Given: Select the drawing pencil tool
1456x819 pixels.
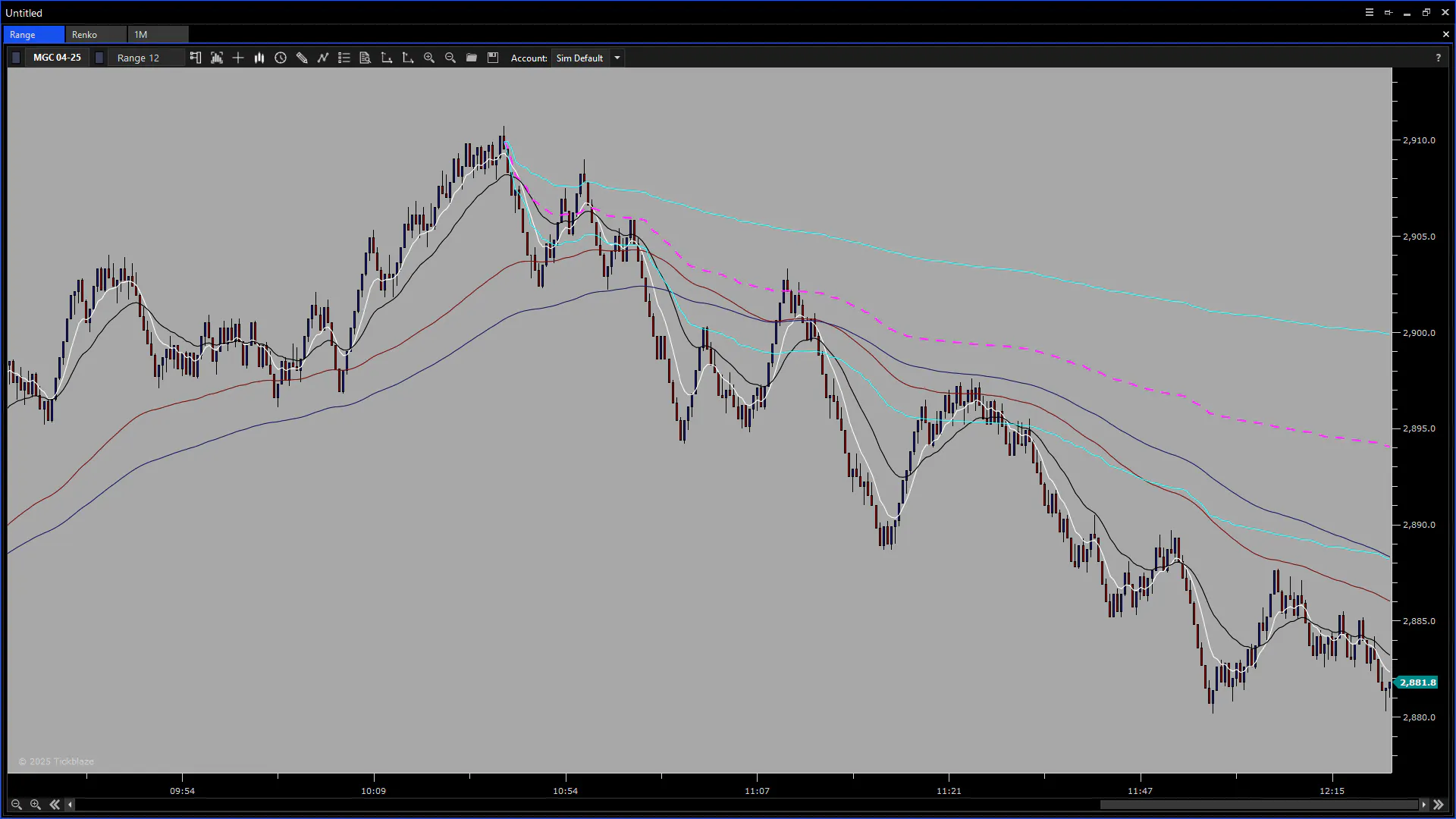Looking at the screenshot, I should [x=302, y=58].
